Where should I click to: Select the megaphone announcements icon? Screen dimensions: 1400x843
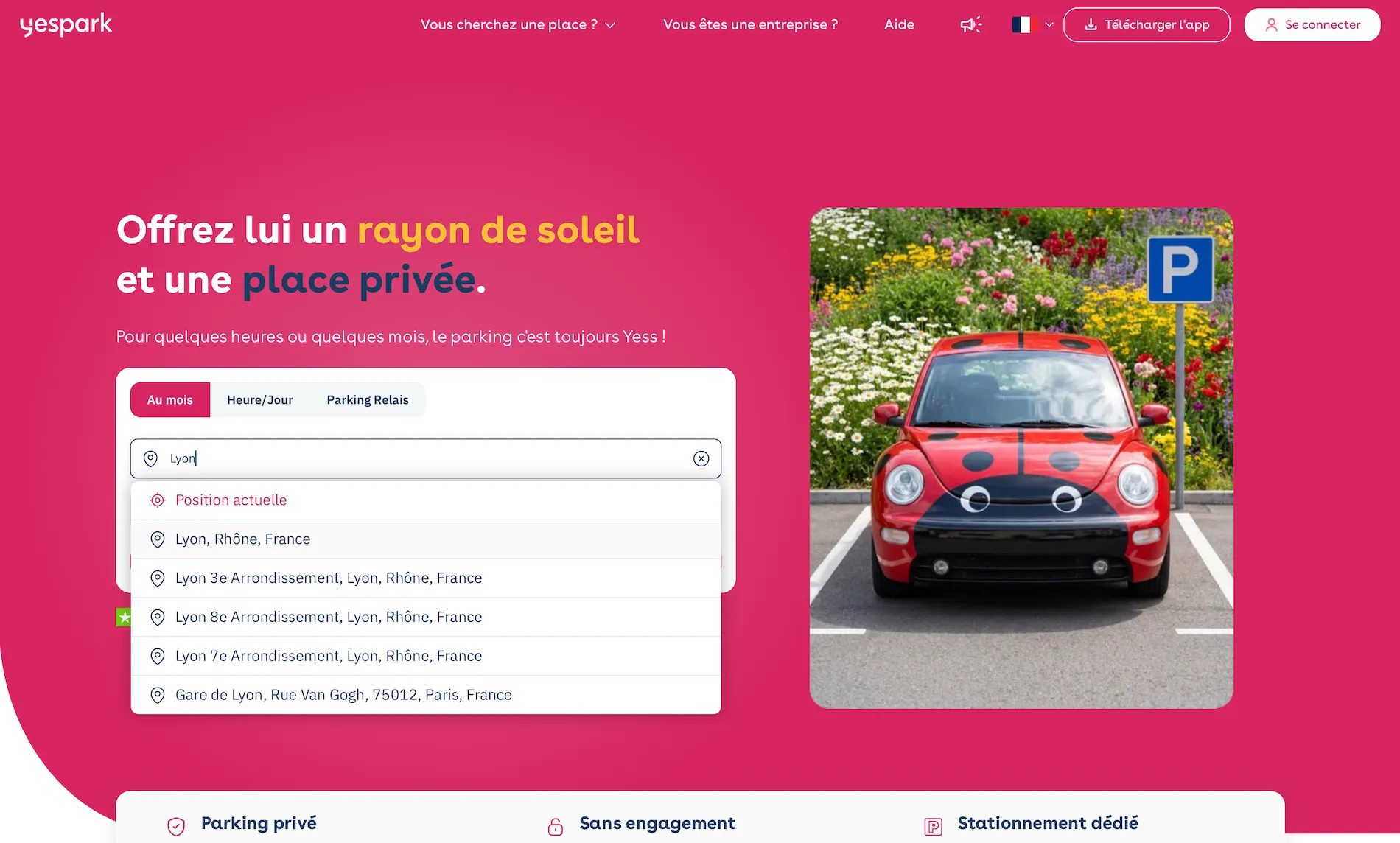pyautogui.click(x=970, y=24)
